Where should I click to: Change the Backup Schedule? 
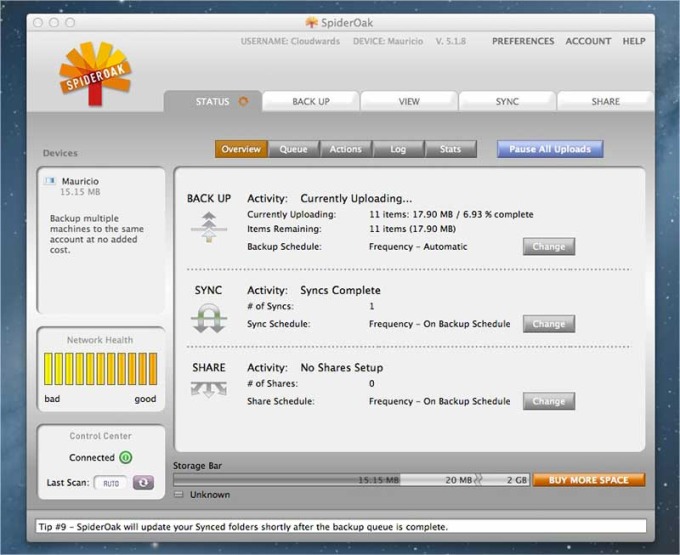pos(549,246)
